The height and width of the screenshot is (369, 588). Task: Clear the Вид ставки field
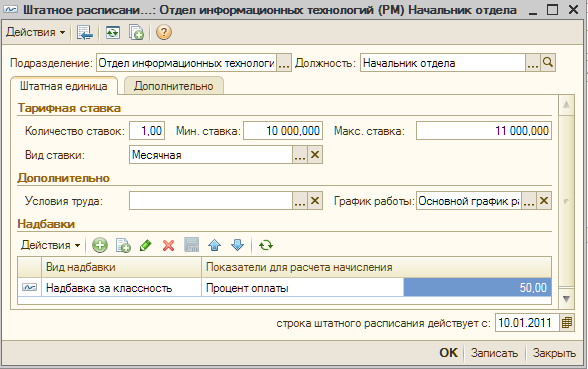[x=315, y=155]
